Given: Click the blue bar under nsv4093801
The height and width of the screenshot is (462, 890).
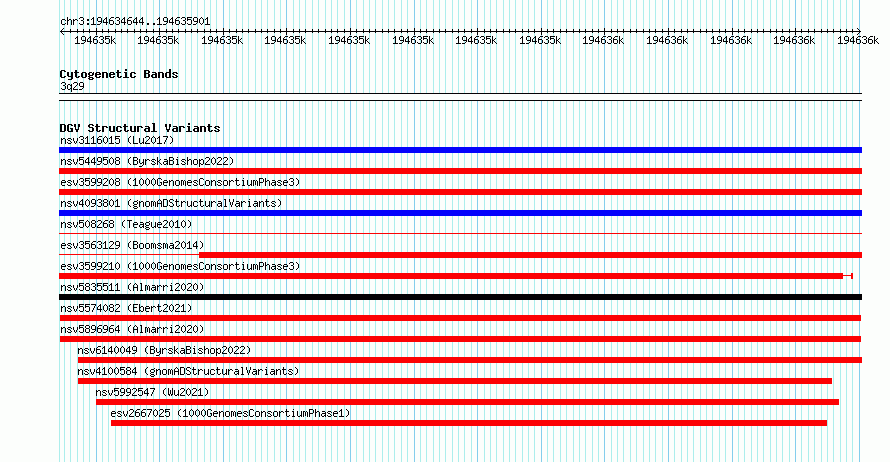Looking at the screenshot, I should (460, 213).
